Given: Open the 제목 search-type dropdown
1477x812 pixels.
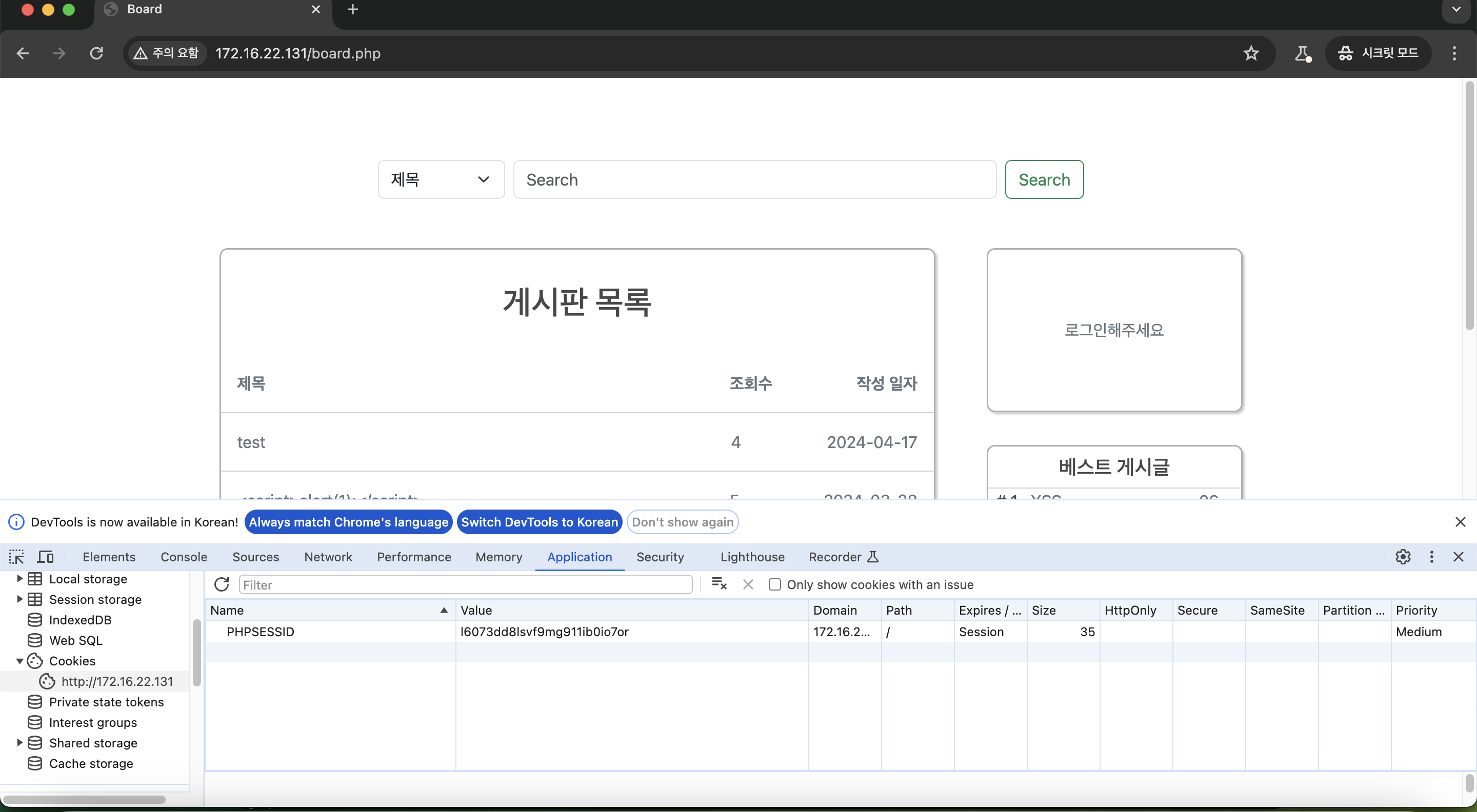Looking at the screenshot, I should tap(441, 179).
